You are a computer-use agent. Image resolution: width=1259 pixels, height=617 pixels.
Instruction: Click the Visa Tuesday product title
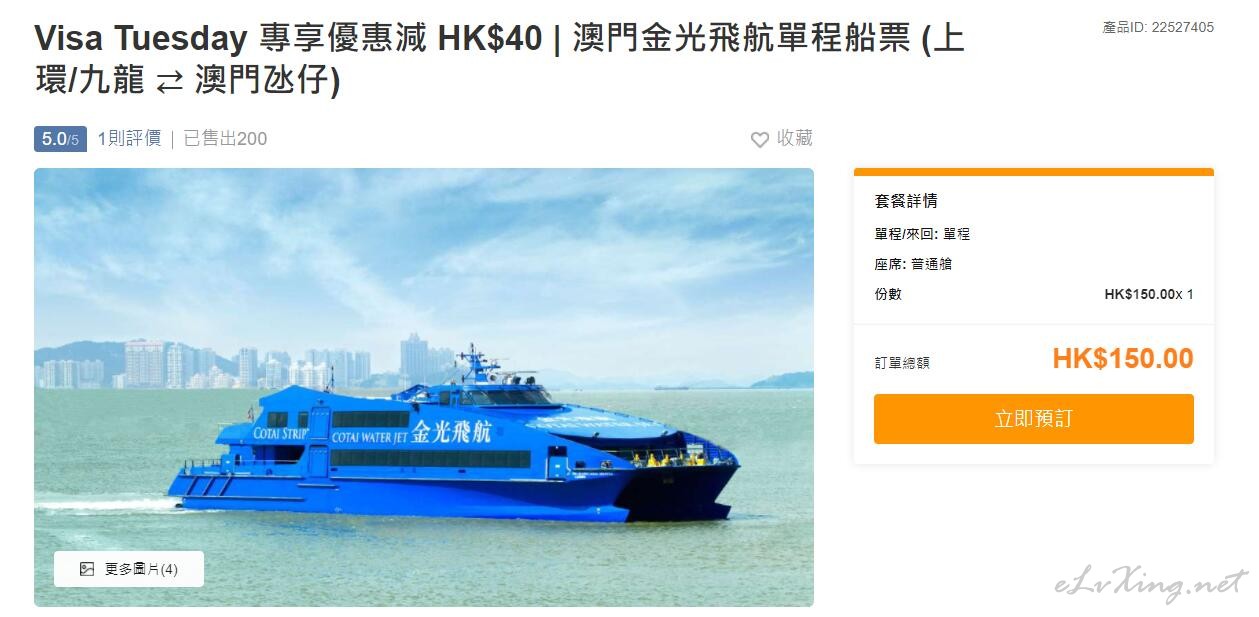[x=499, y=59]
